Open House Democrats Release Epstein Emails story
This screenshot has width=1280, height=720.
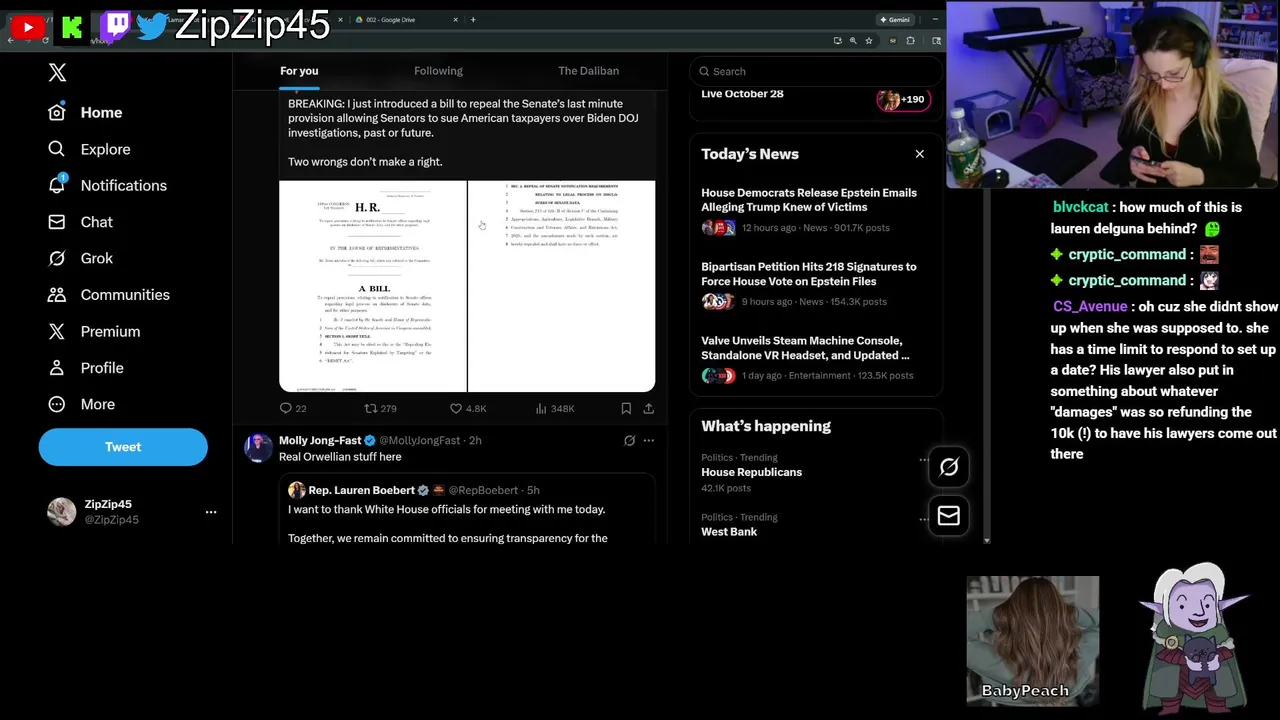pos(809,200)
